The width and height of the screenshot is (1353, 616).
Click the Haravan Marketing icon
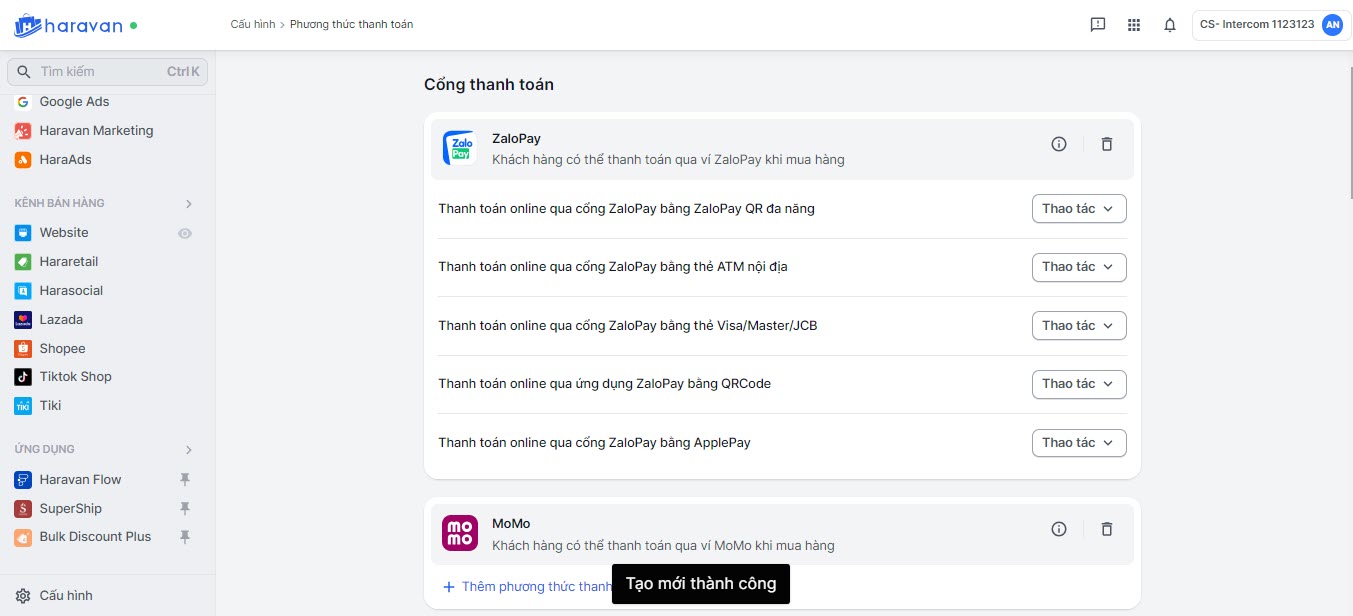(x=22, y=131)
